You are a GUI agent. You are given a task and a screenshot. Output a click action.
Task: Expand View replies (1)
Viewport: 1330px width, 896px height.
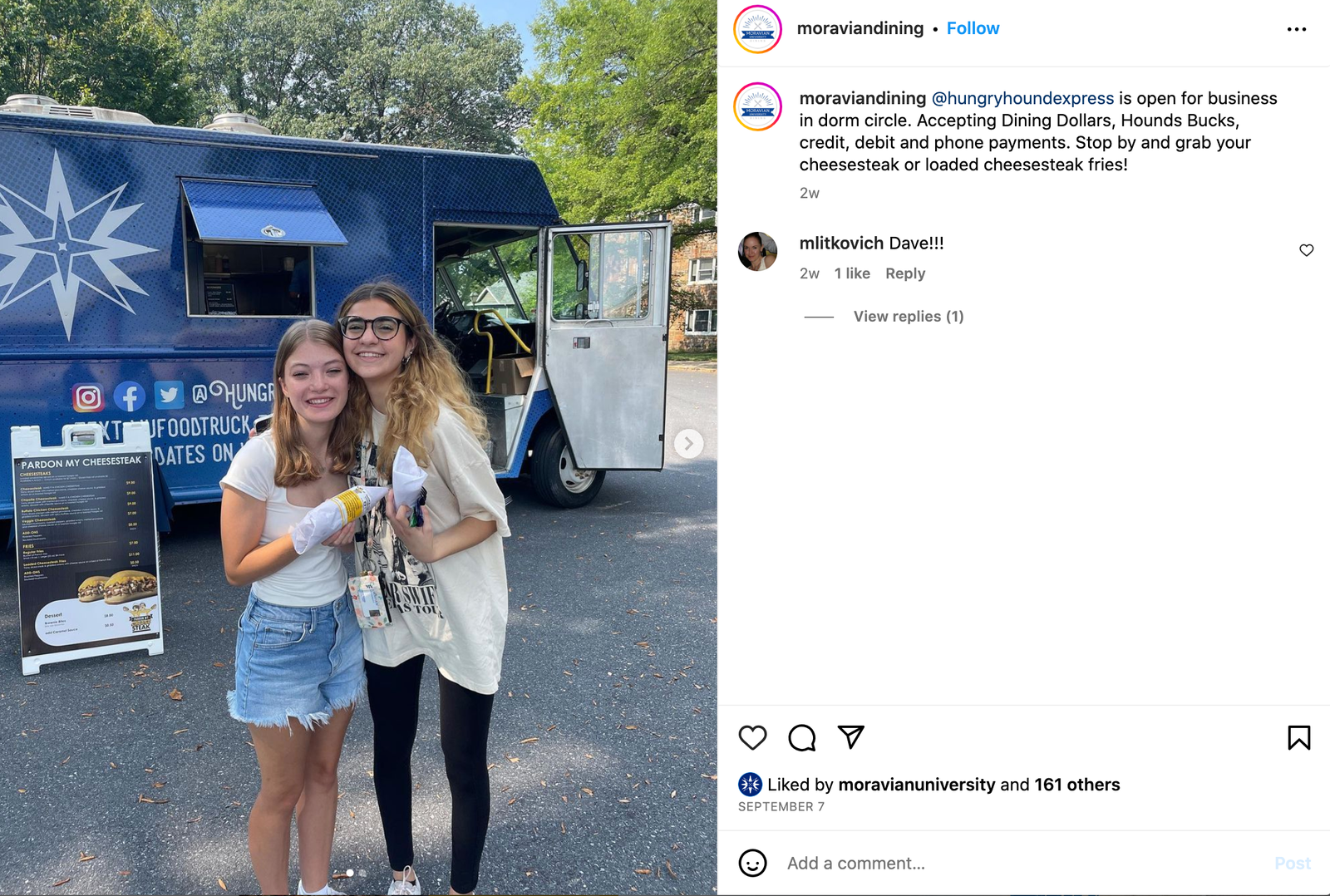[908, 317]
